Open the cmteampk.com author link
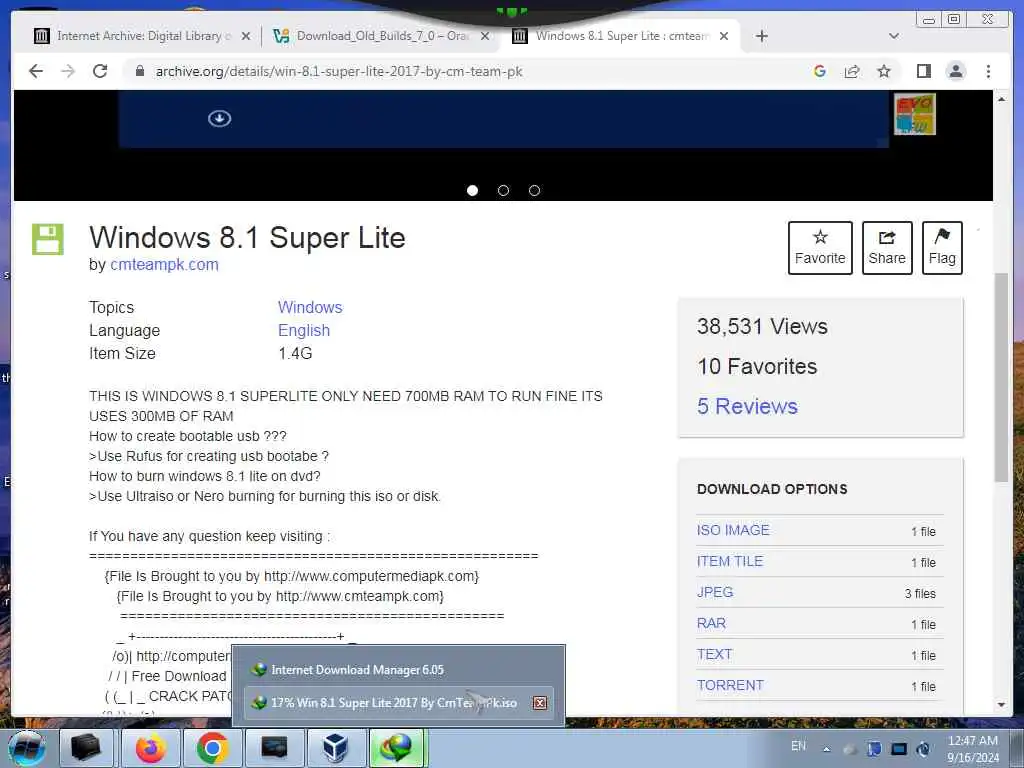 click(x=164, y=264)
